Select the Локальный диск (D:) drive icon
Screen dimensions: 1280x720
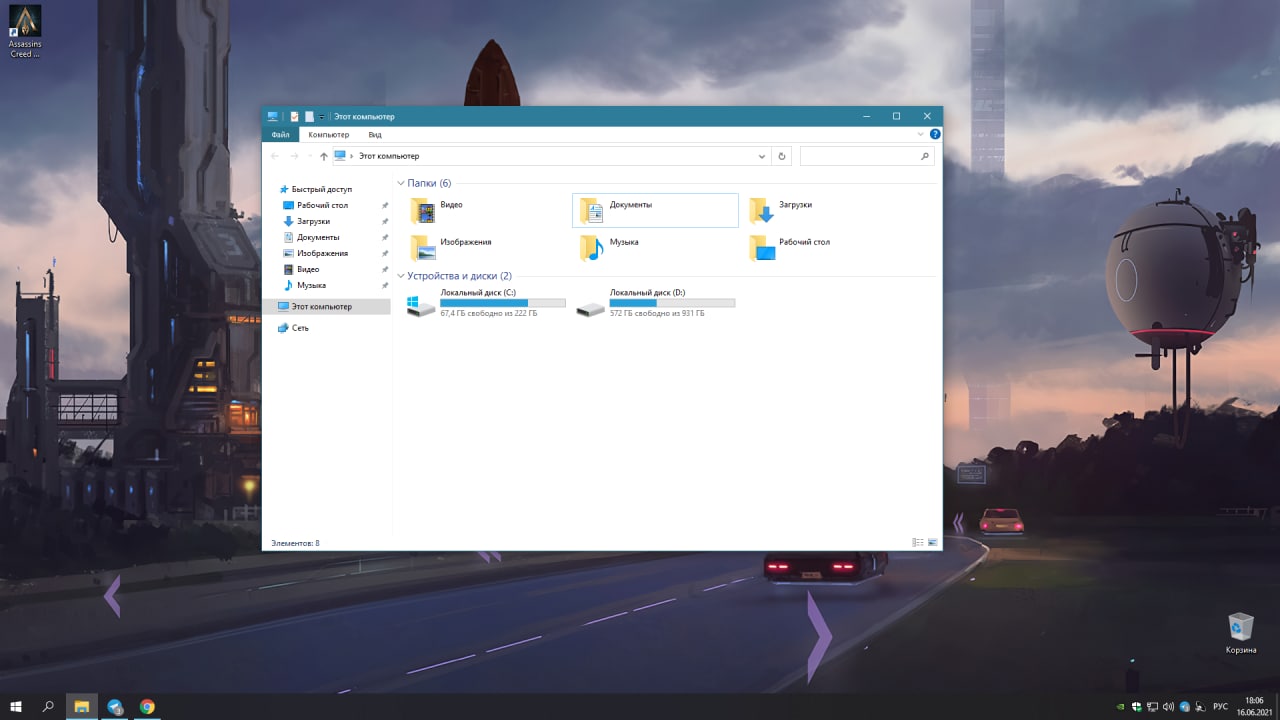tap(590, 307)
